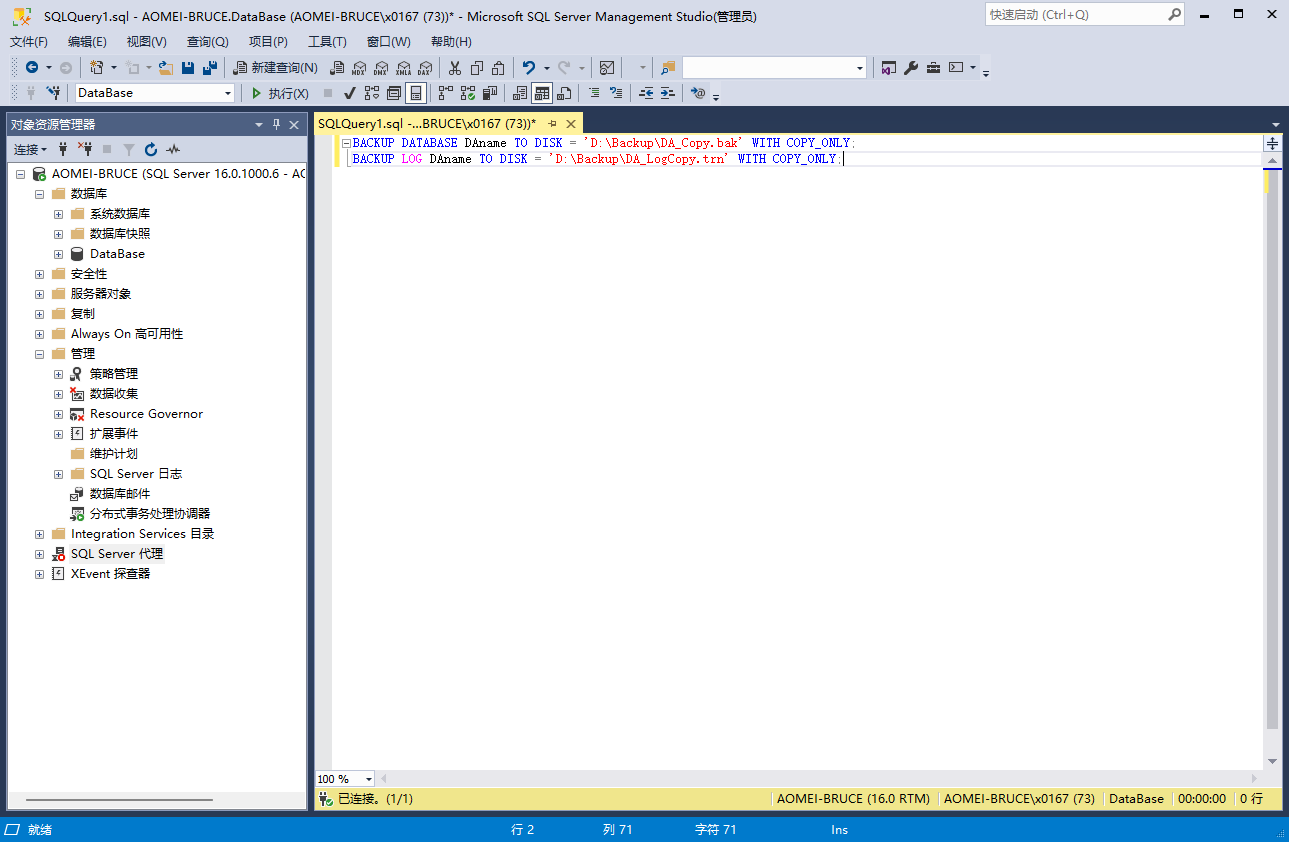Select the 数据库邮件 tree item

point(120,494)
